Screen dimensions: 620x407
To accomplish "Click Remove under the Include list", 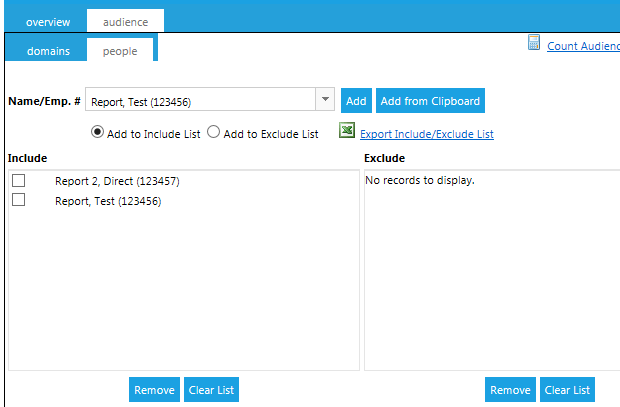I will pos(154,390).
